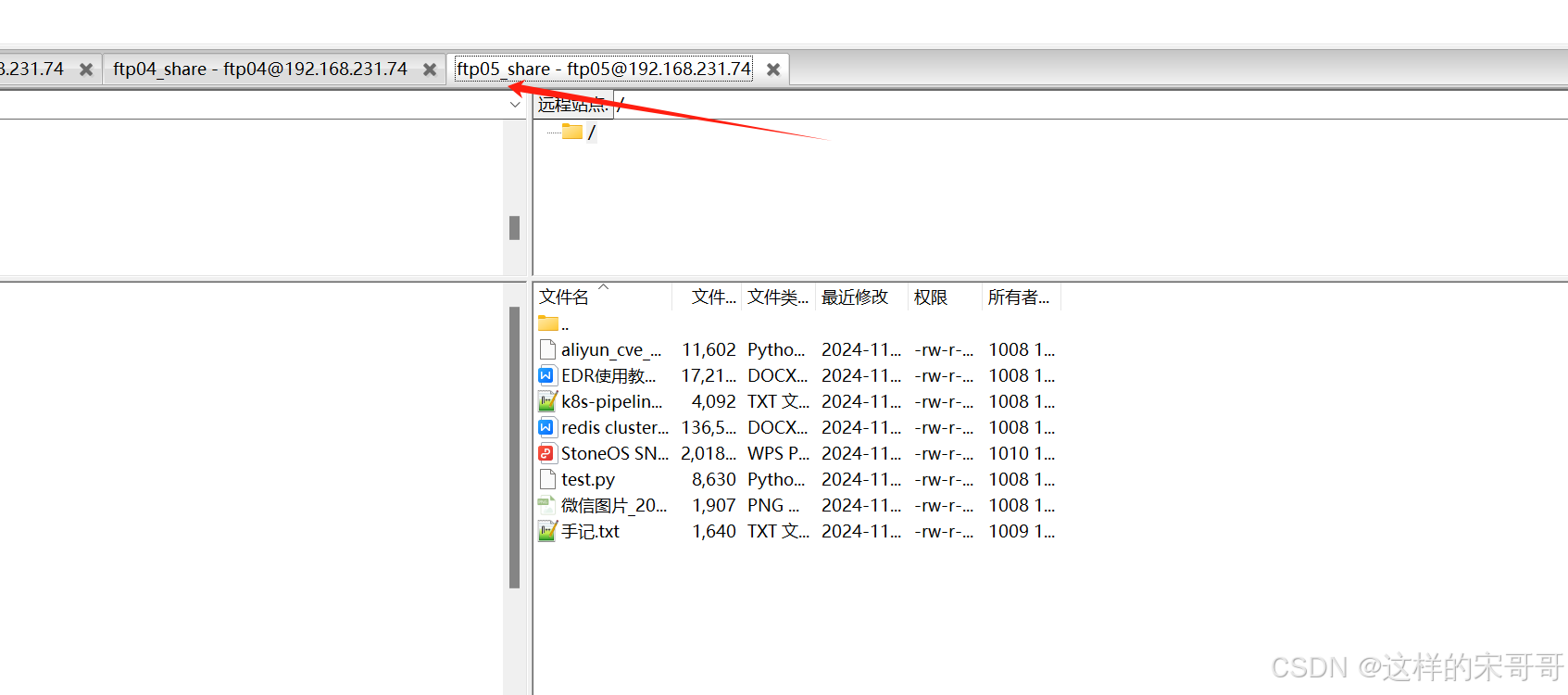Click size value 4,092

(x=713, y=402)
